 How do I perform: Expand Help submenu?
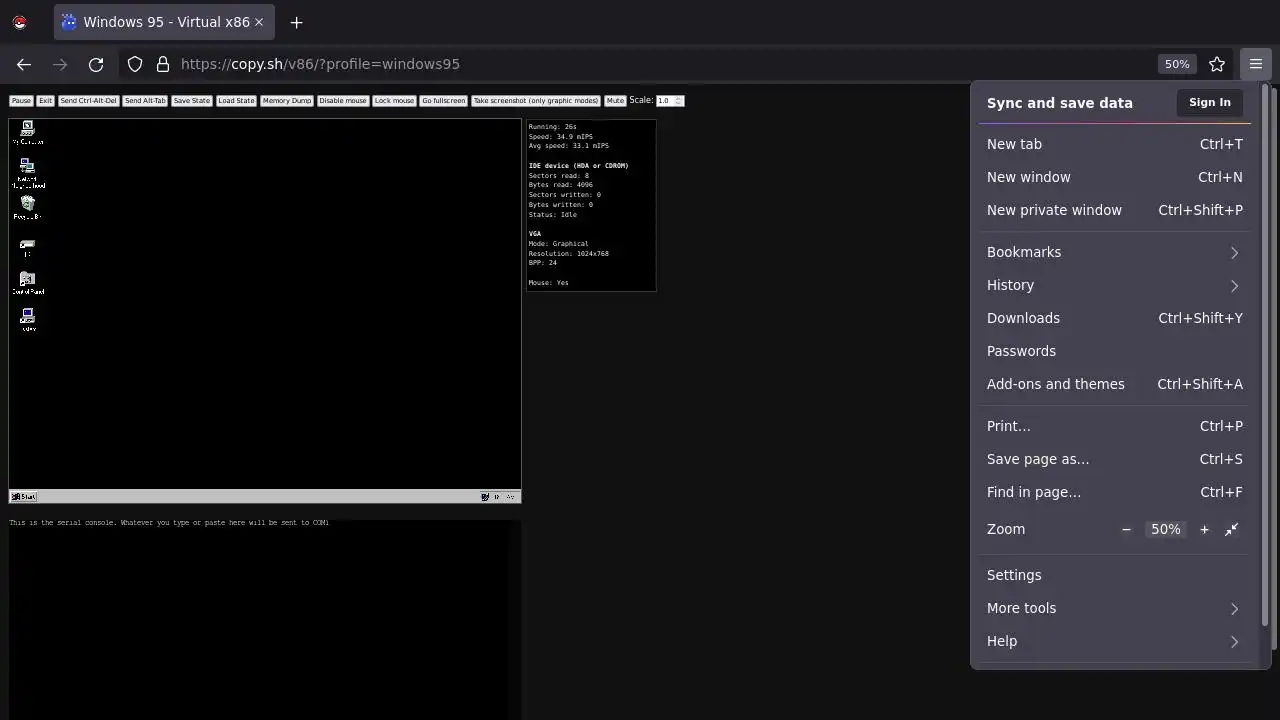coord(1115,641)
